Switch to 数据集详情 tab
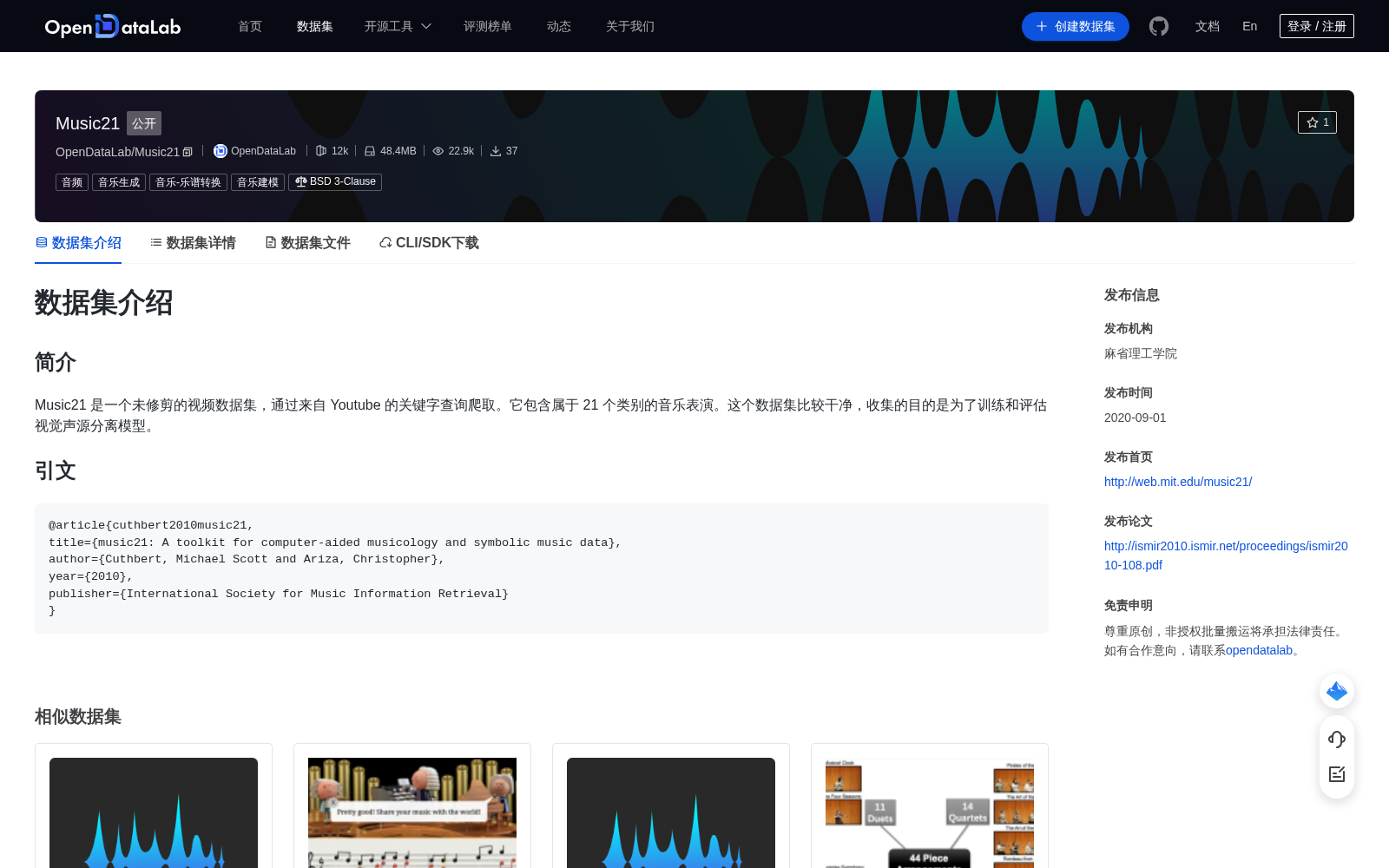This screenshot has width=1389, height=868. [193, 243]
